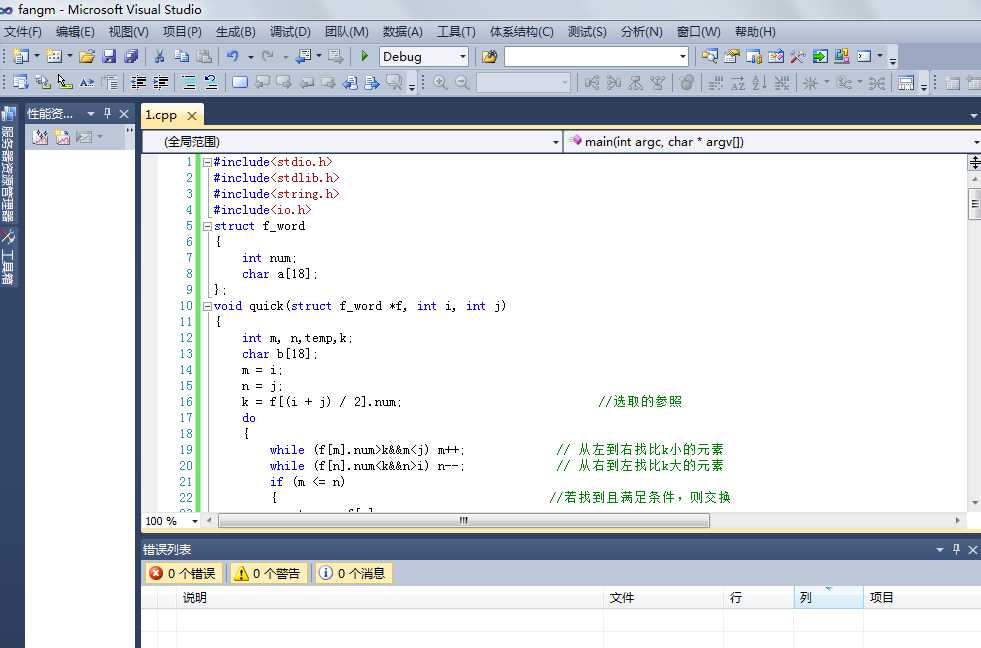Open the Command Window icon
The image size is (981, 648).
tap(864, 56)
